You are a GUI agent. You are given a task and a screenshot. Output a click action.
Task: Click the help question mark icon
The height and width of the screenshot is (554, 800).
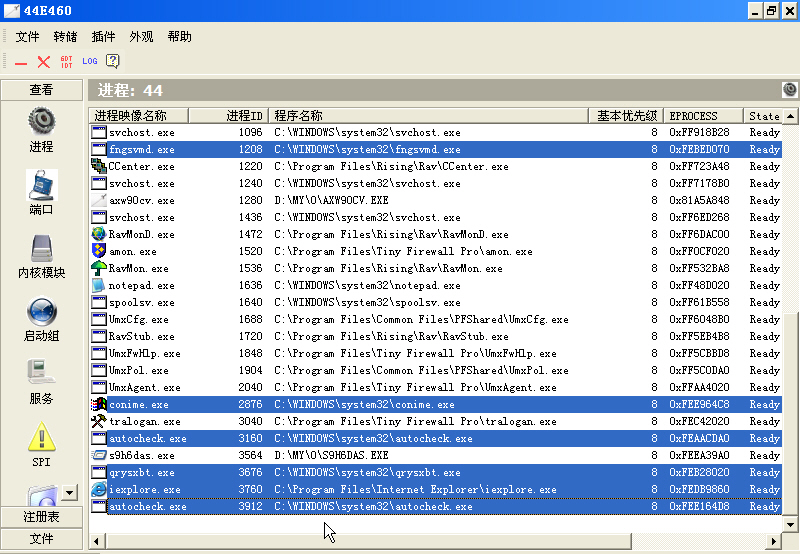click(x=113, y=61)
